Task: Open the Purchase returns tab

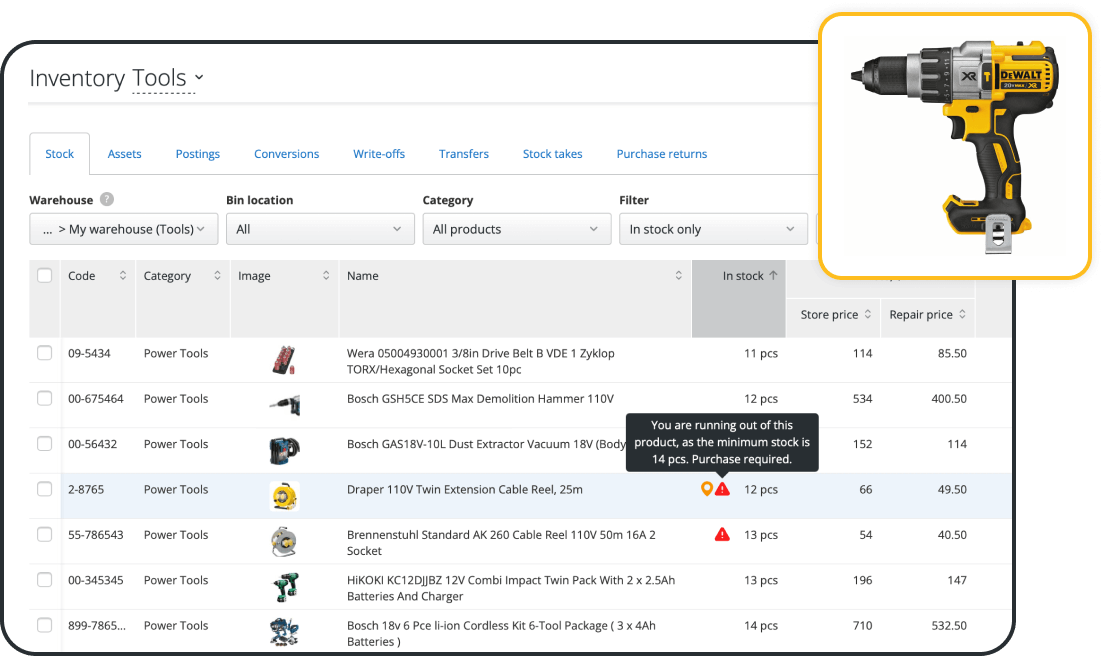Action: 662,154
